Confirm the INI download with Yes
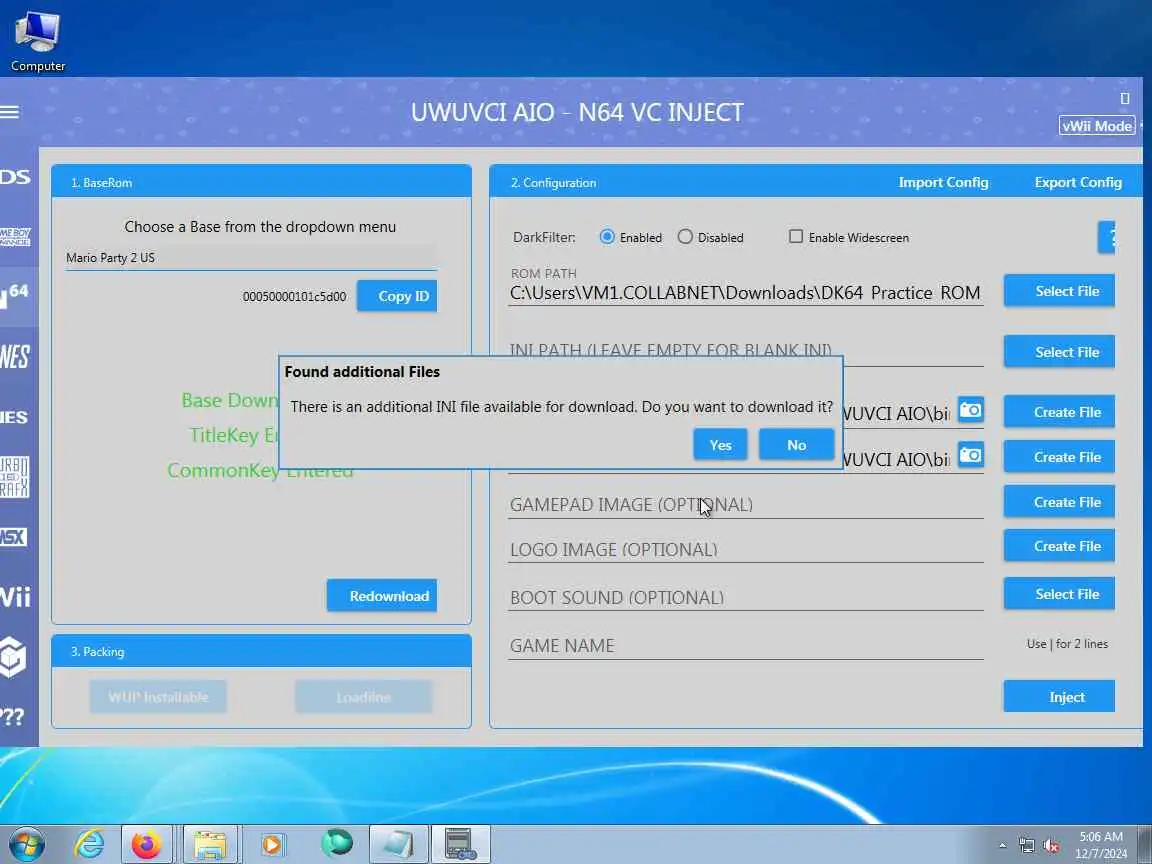This screenshot has width=1152, height=864. point(720,445)
